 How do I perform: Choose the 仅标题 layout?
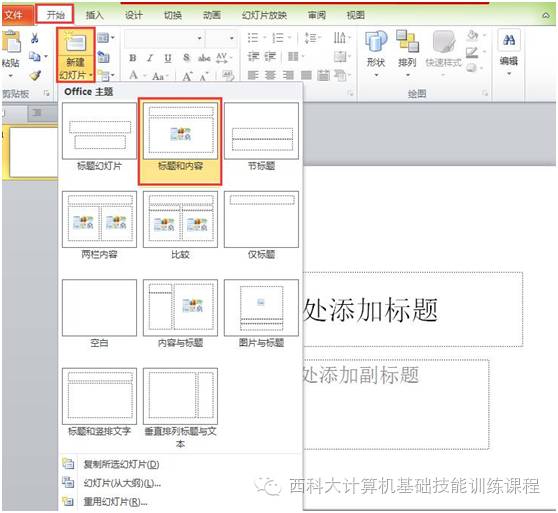262,226
